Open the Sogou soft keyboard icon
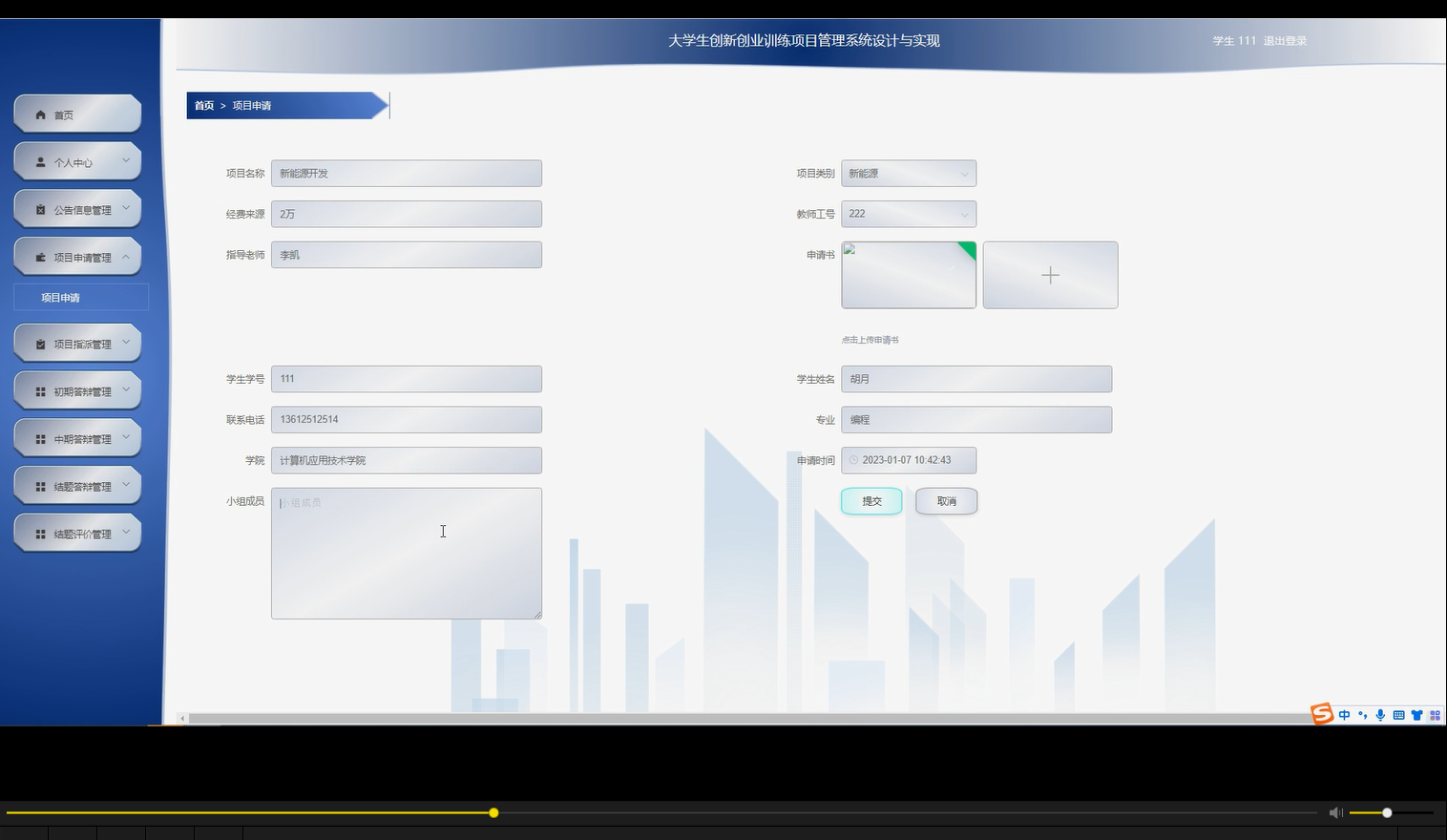This screenshot has height=840, width=1447. point(1398,715)
